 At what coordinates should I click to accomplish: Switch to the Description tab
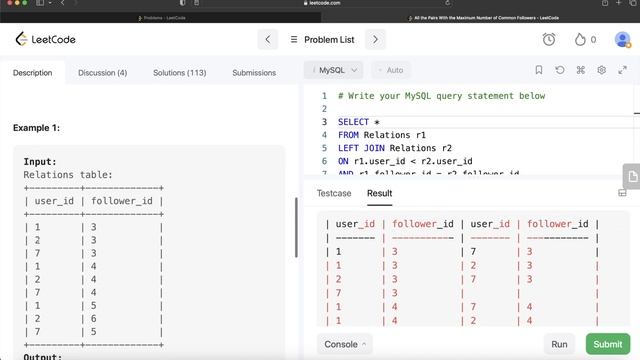(33, 73)
